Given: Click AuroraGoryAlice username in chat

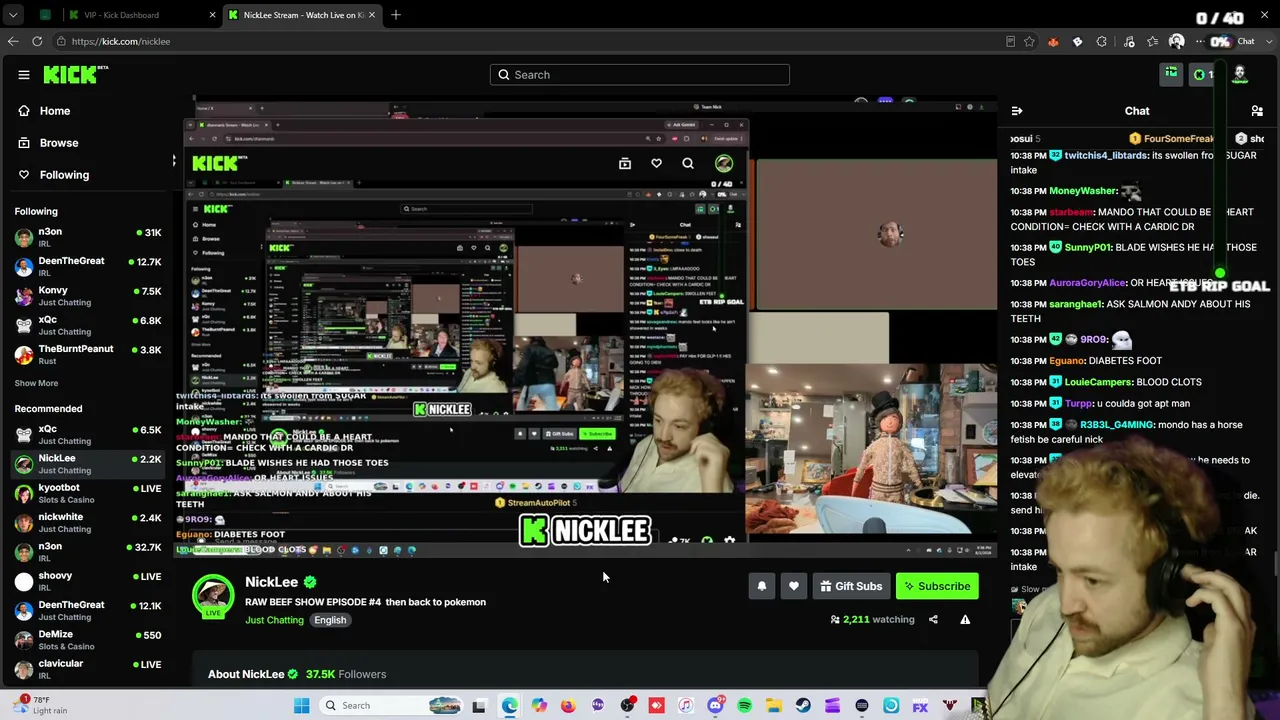Looking at the screenshot, I should [1088, 283].
